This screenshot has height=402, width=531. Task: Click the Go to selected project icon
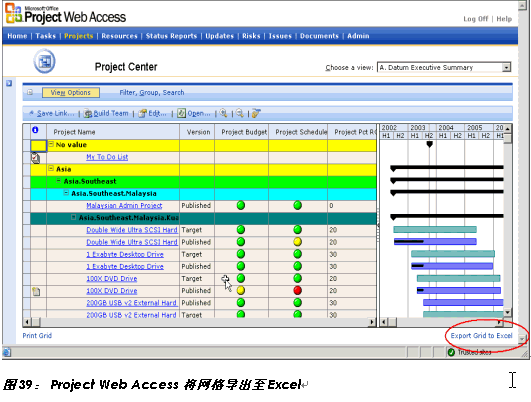[256, 113]
